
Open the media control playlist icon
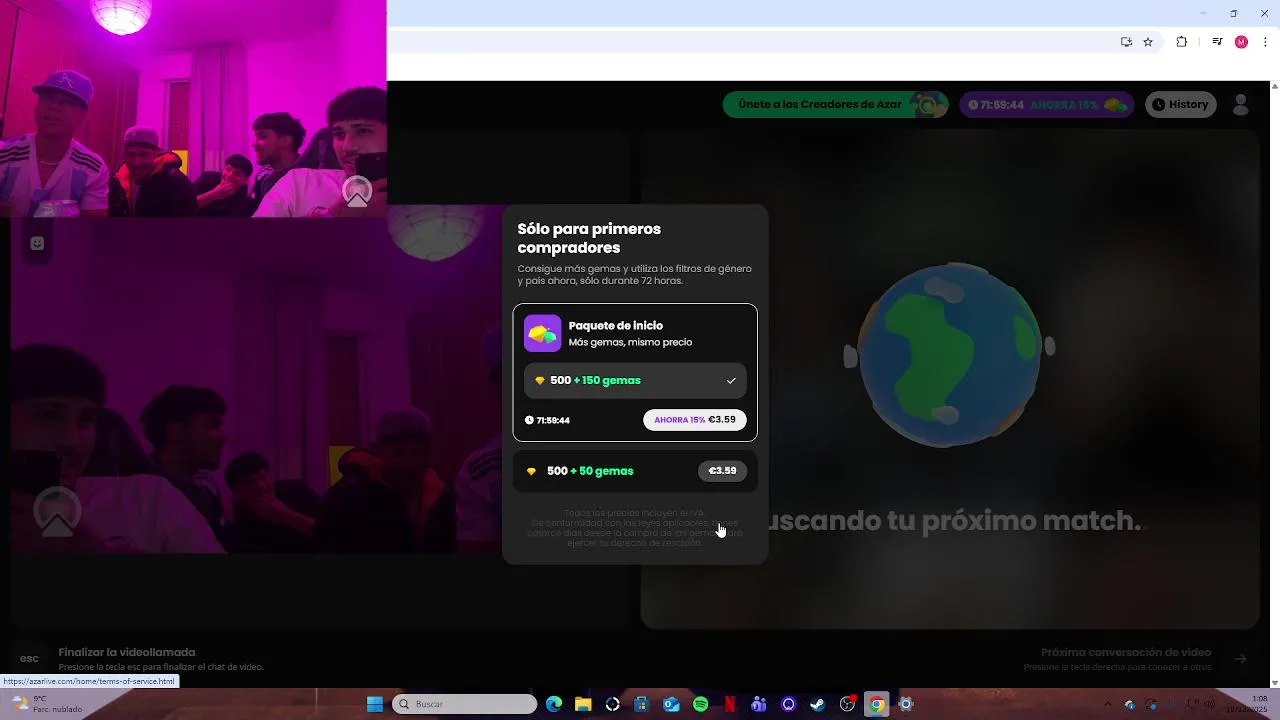[x=1217, y=42]
